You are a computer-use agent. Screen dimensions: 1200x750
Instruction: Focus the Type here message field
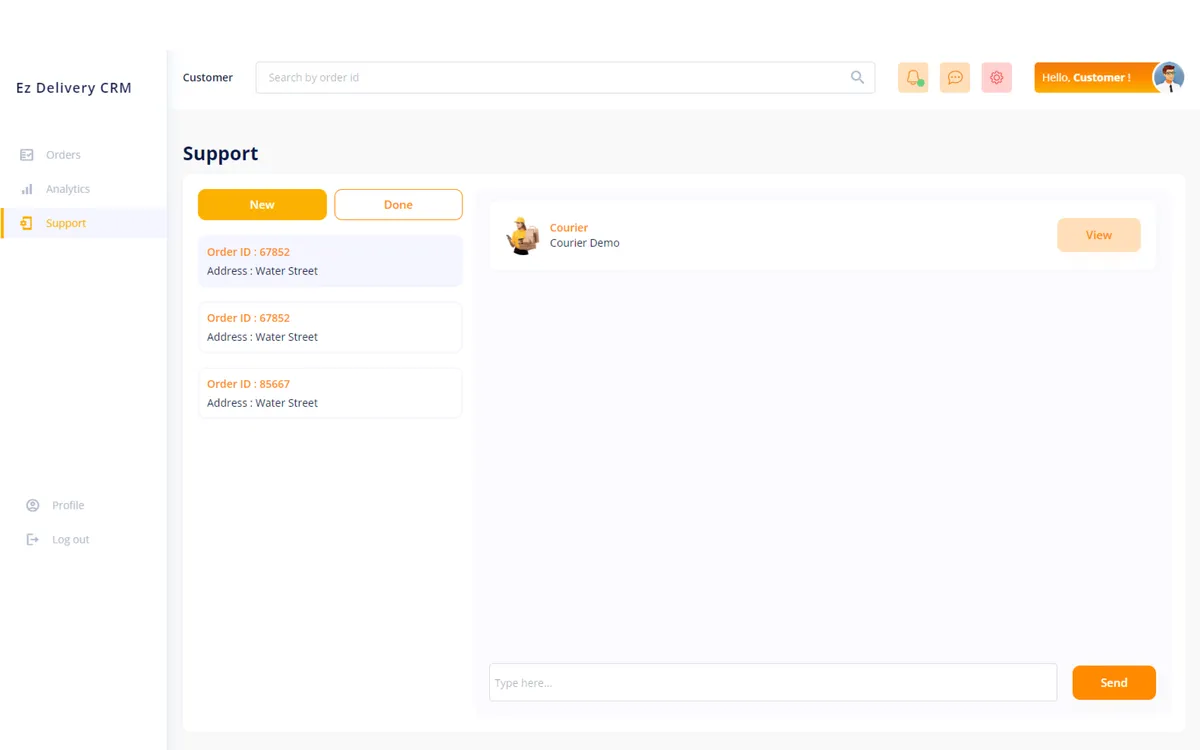coord(773,682)
